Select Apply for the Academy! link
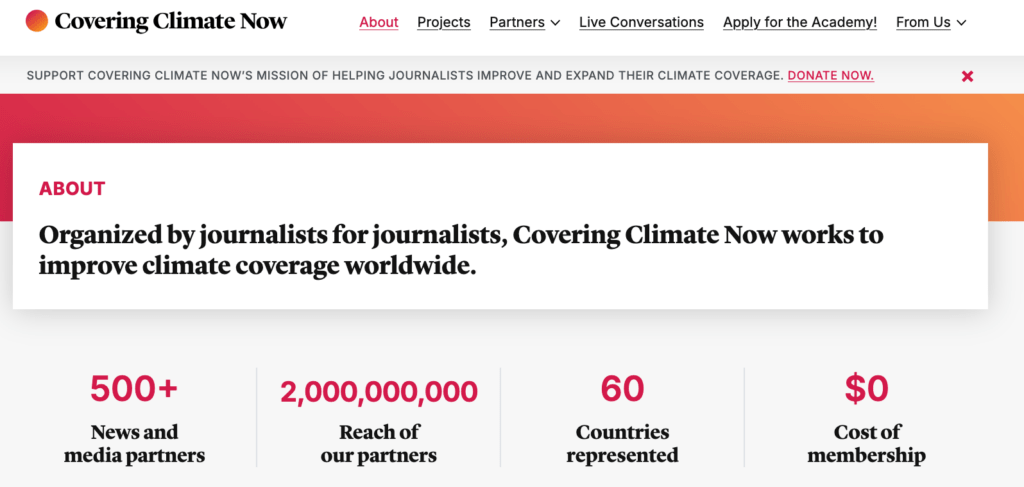The image size is (1024, 487). (800, 22)
